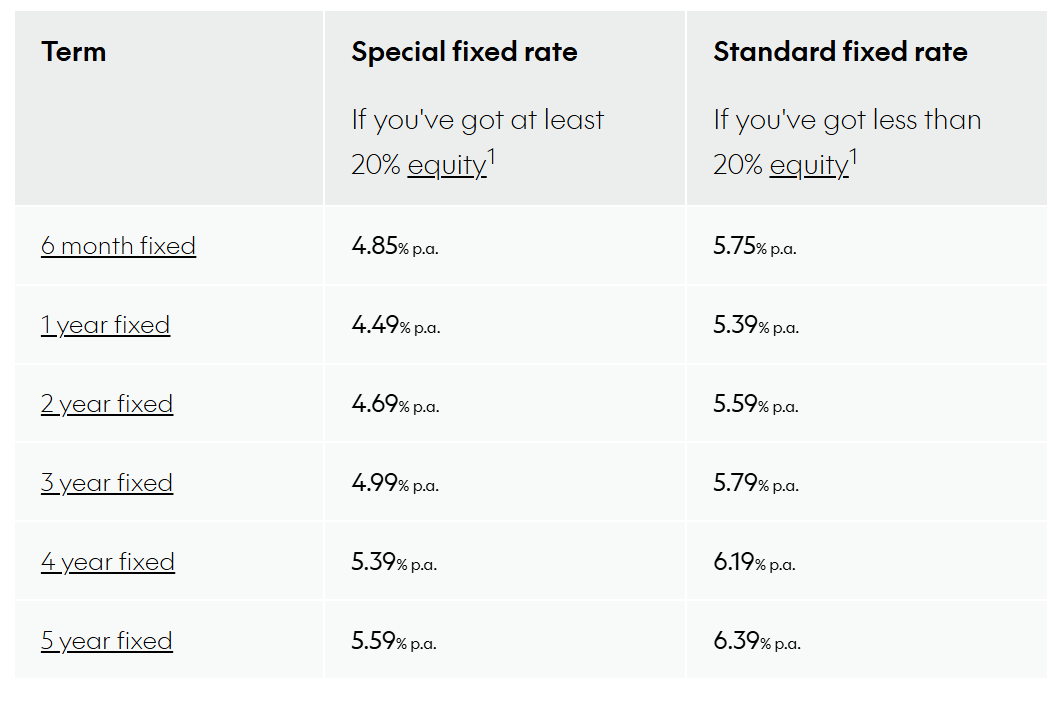Click the 4.69% p.a. rate value
The height and width of the screenshot is (720, 1049).
(395, 404)
